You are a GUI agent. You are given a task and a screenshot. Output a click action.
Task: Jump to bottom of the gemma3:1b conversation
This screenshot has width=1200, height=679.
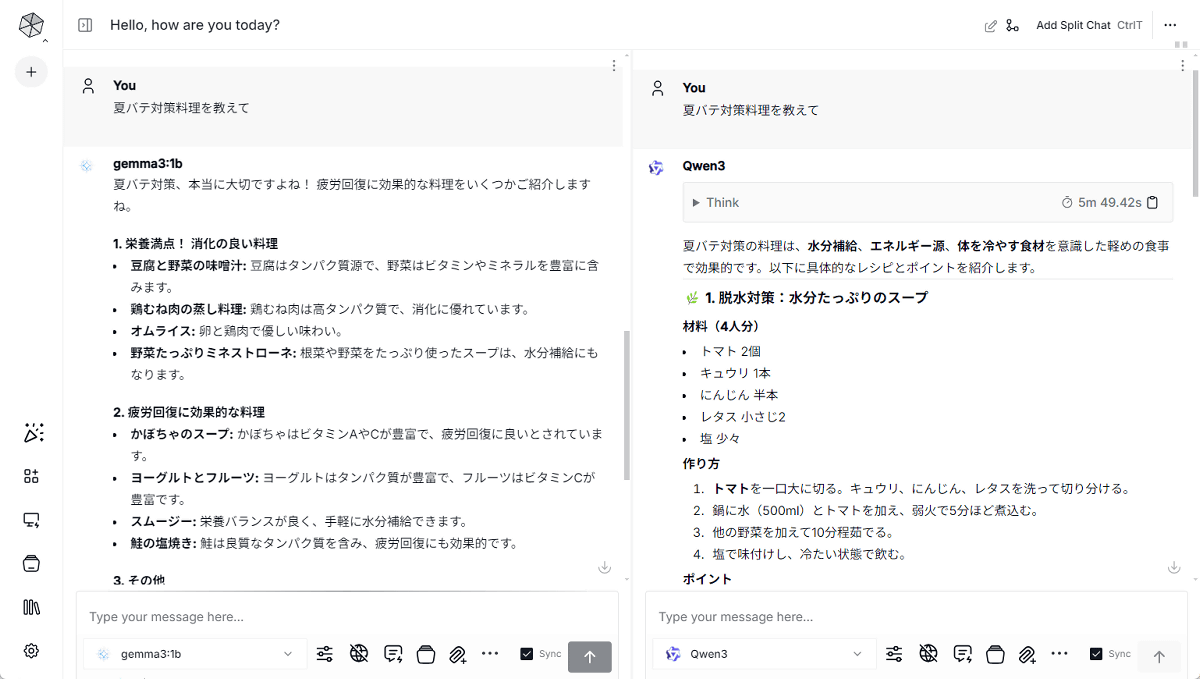point(605,567)
